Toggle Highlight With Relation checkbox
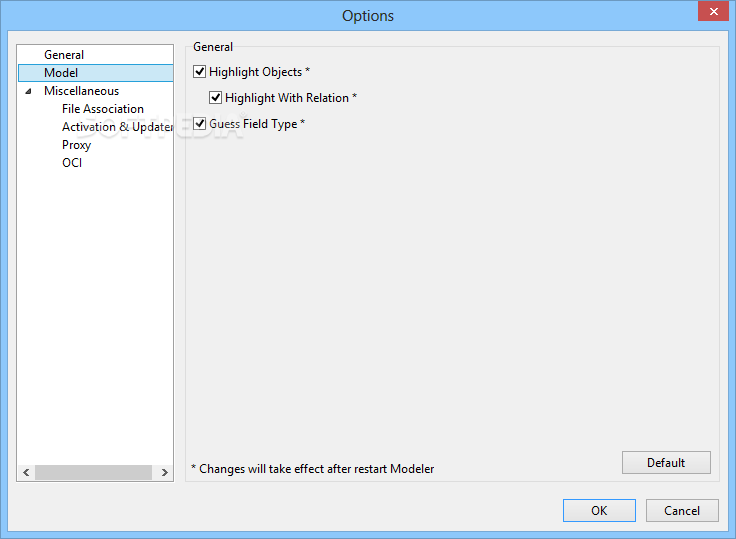 (215, 97)
